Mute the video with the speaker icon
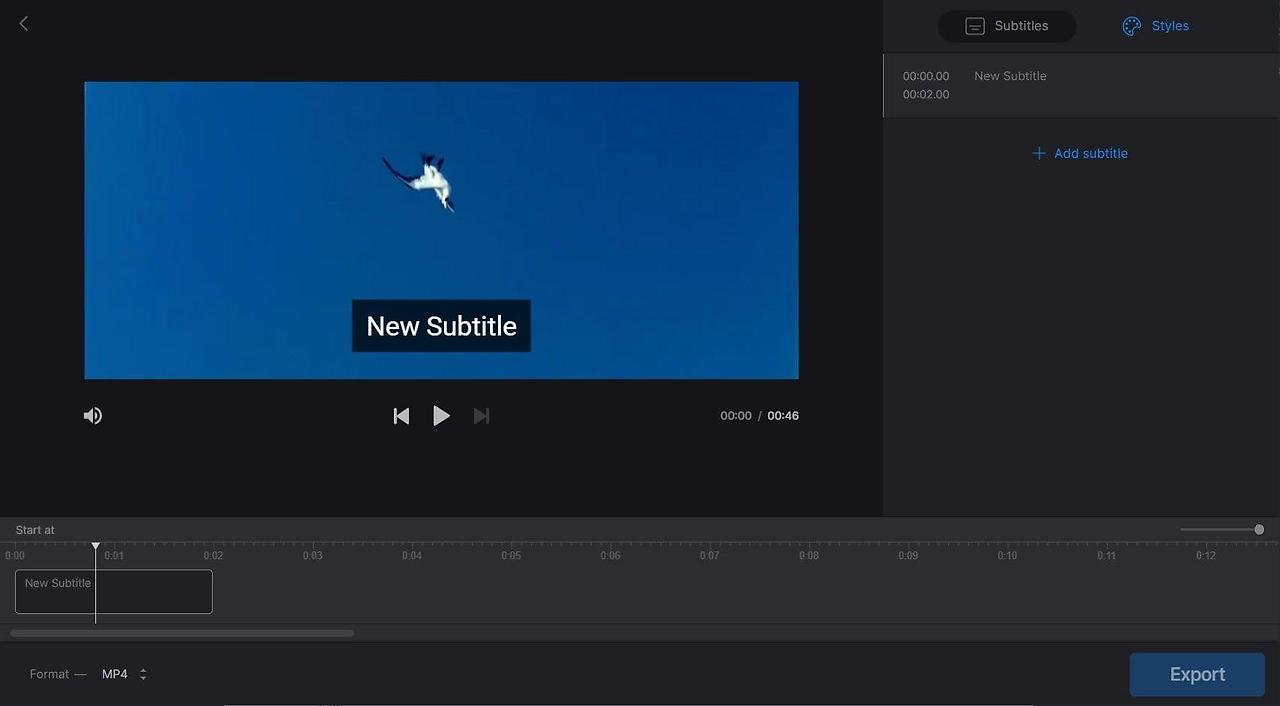1280x706 pixels. click(93, 415)
